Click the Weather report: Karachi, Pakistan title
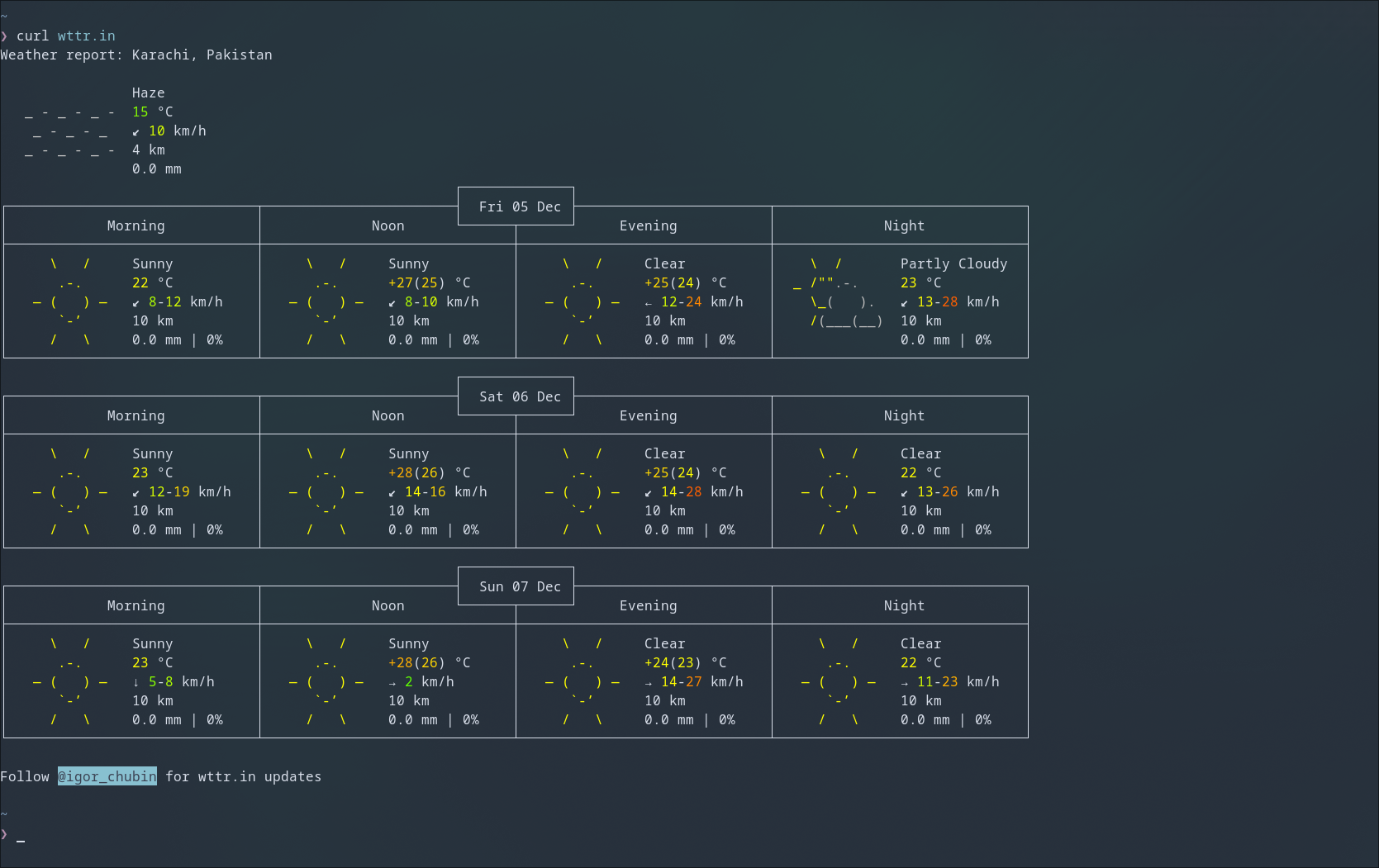The image size is (1379, 868). [x=136, y=55]
